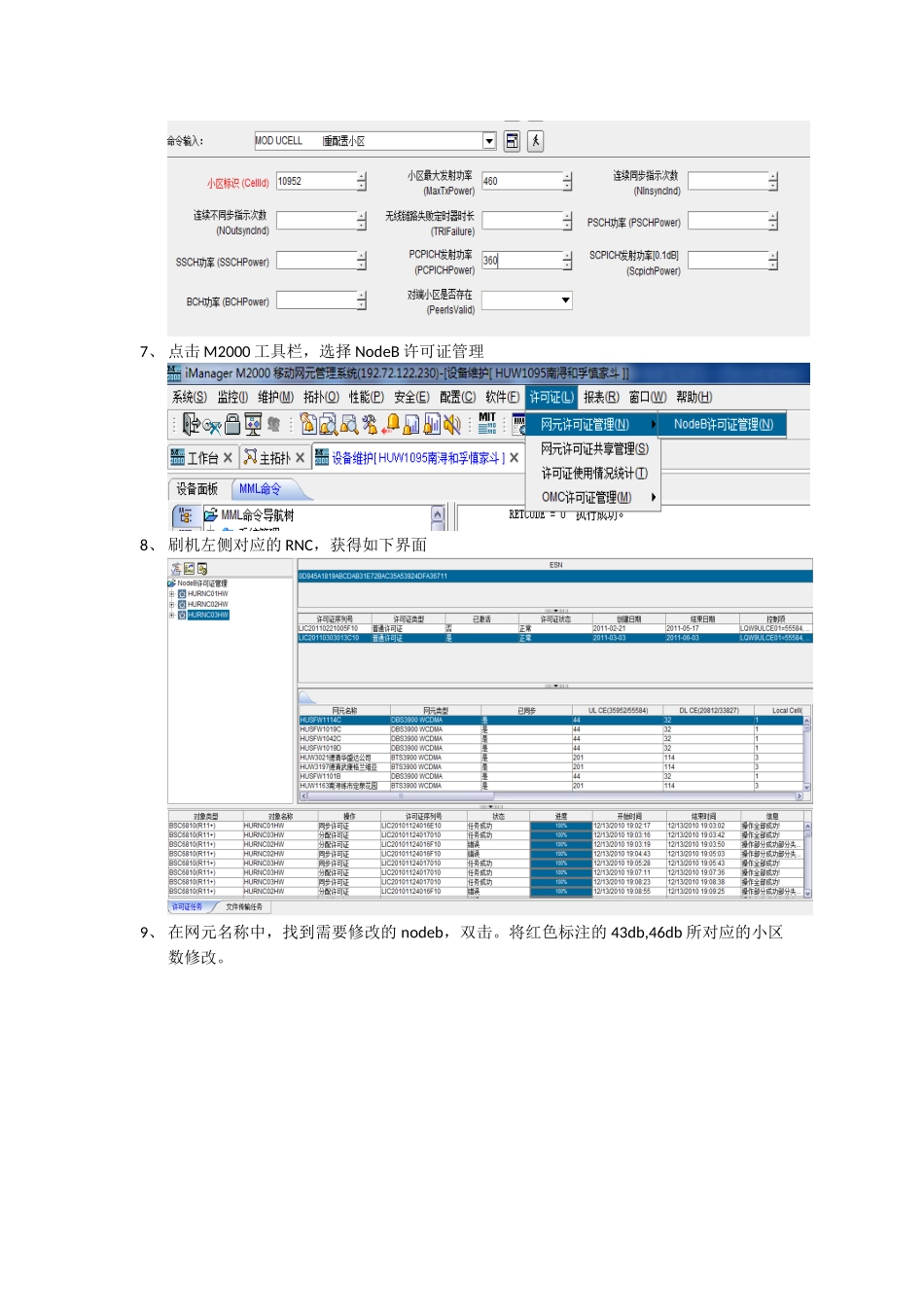Open the 配置(C) menu

point(457,397)
